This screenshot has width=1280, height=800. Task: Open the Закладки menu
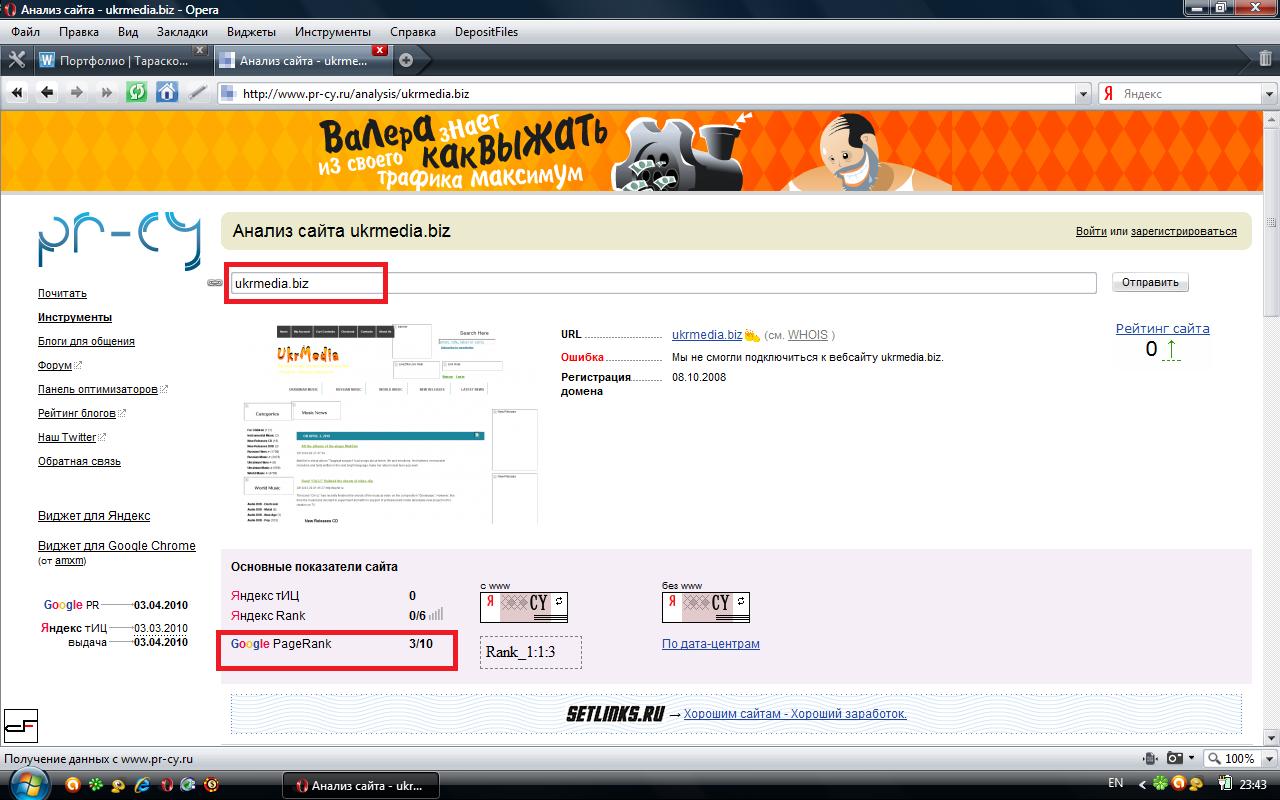(183, 32)
